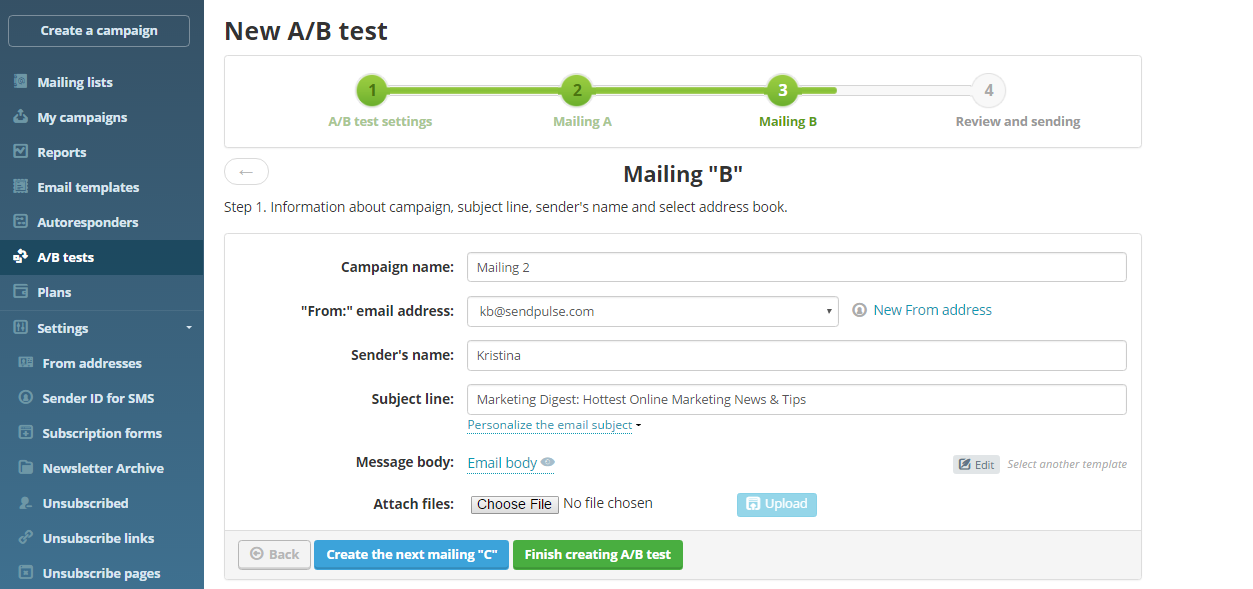
Task: Open A/B tests in the sidebar
Action: (x=65, y=257)
